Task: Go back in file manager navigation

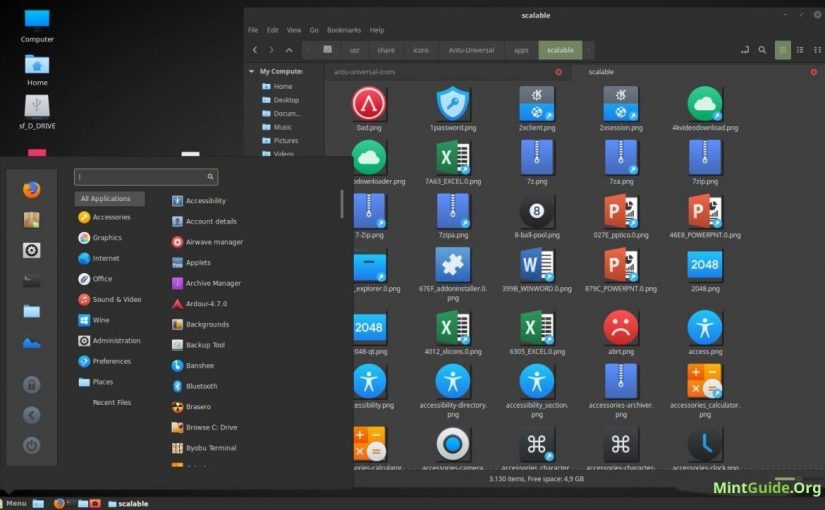Action: coord(255,50)
